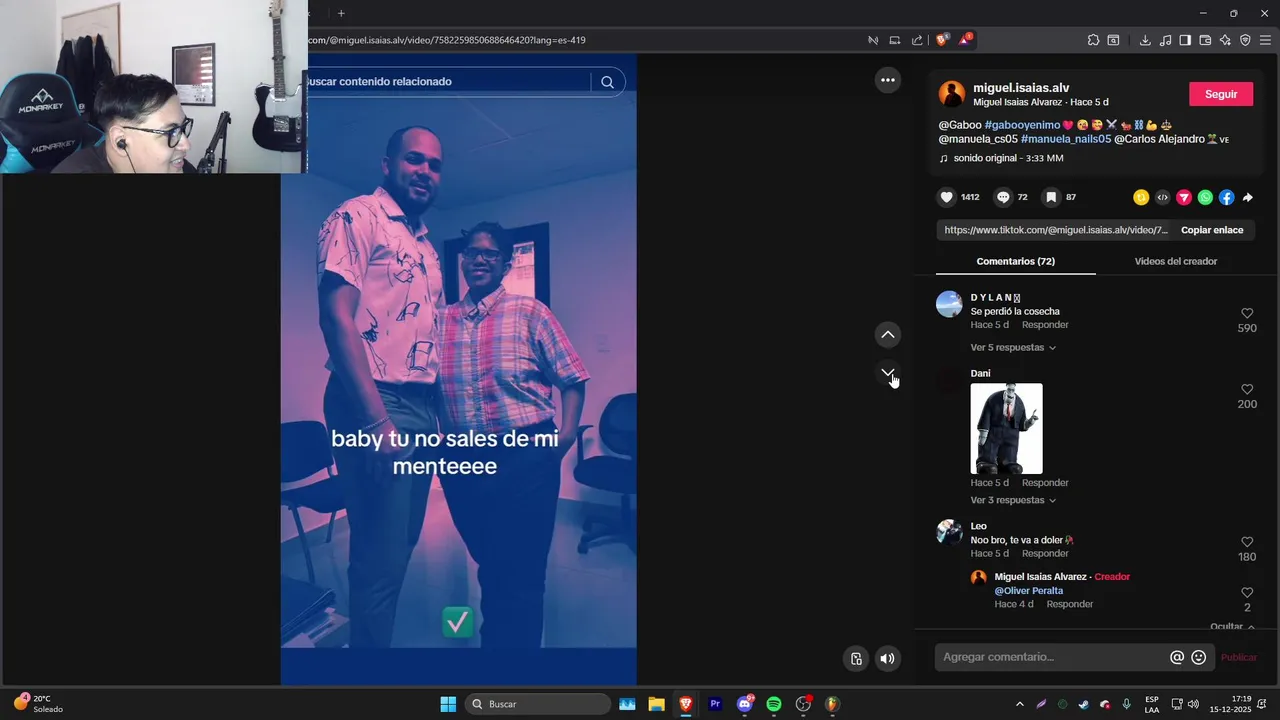
Task: Toggle the browser sidebar panel
Action: pos(1185,40)
